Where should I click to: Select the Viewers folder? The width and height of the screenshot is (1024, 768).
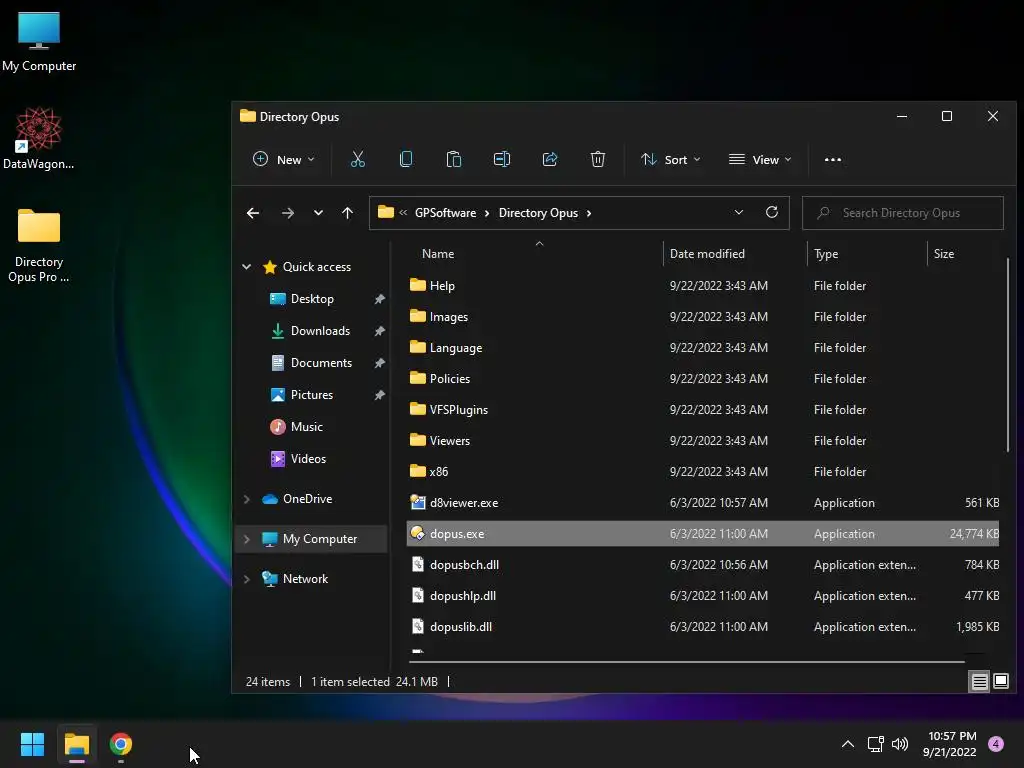[703, 441]
